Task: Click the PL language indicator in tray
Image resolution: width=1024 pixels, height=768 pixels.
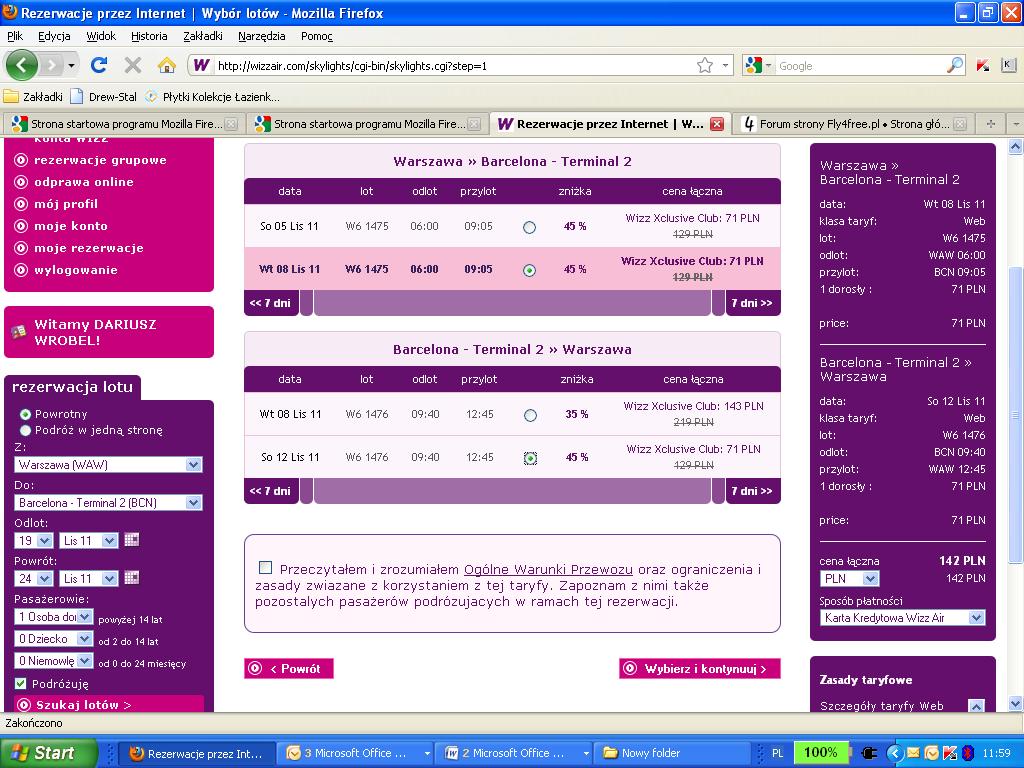Action: pyautogui.click(x=777, y=753)
